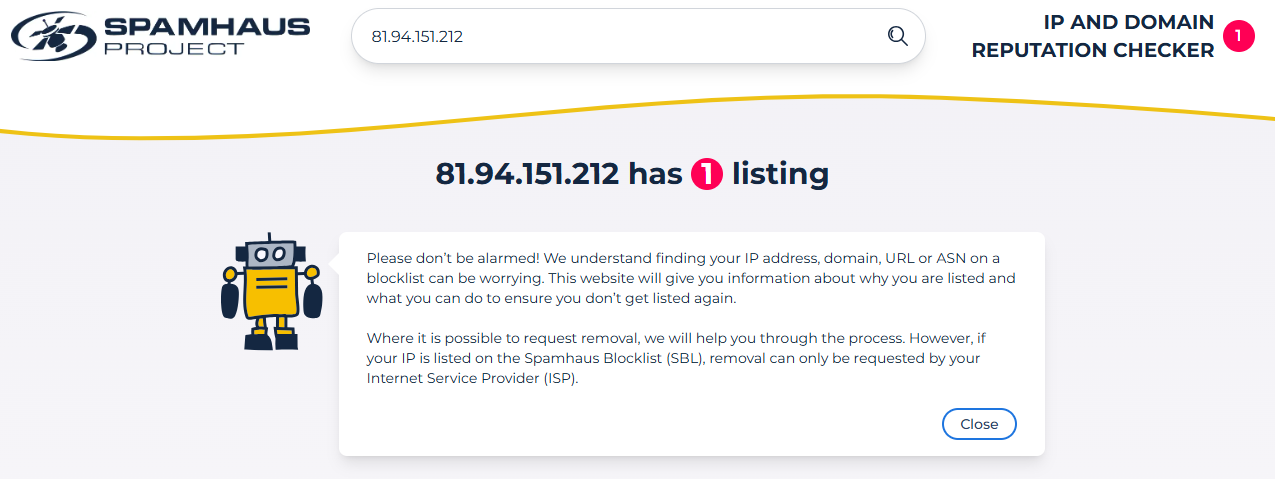Click the robot mascot's feet
This screenshot has height=479, width=1275.
pyautogui.click(x=270, y=340)
